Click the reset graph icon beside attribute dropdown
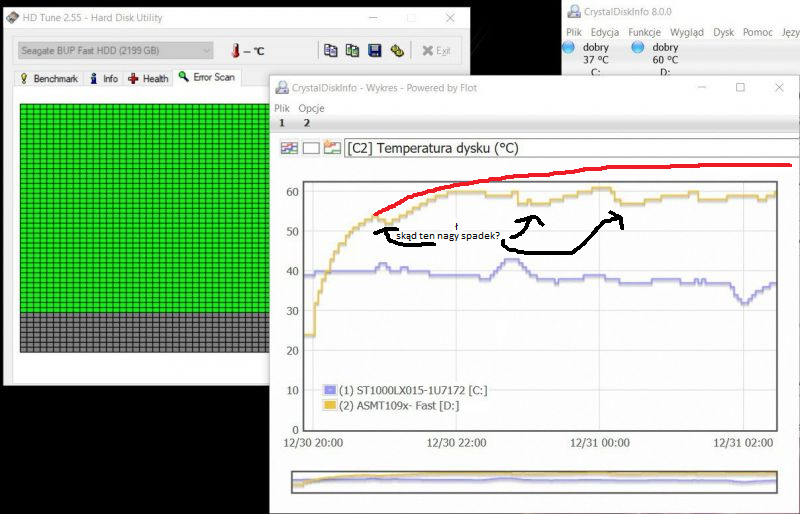 coord(332,148)
